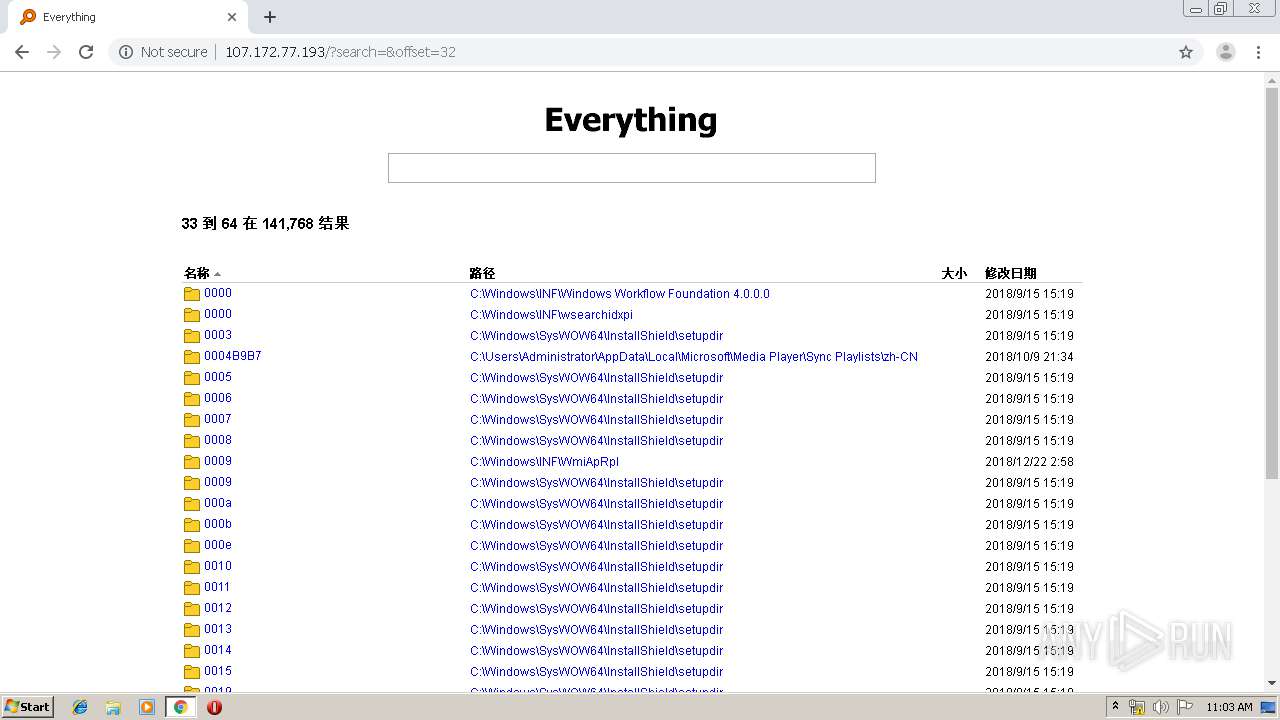Click results count text 141,768
This screenshot has width=1280, height=720.
(288, 224)
